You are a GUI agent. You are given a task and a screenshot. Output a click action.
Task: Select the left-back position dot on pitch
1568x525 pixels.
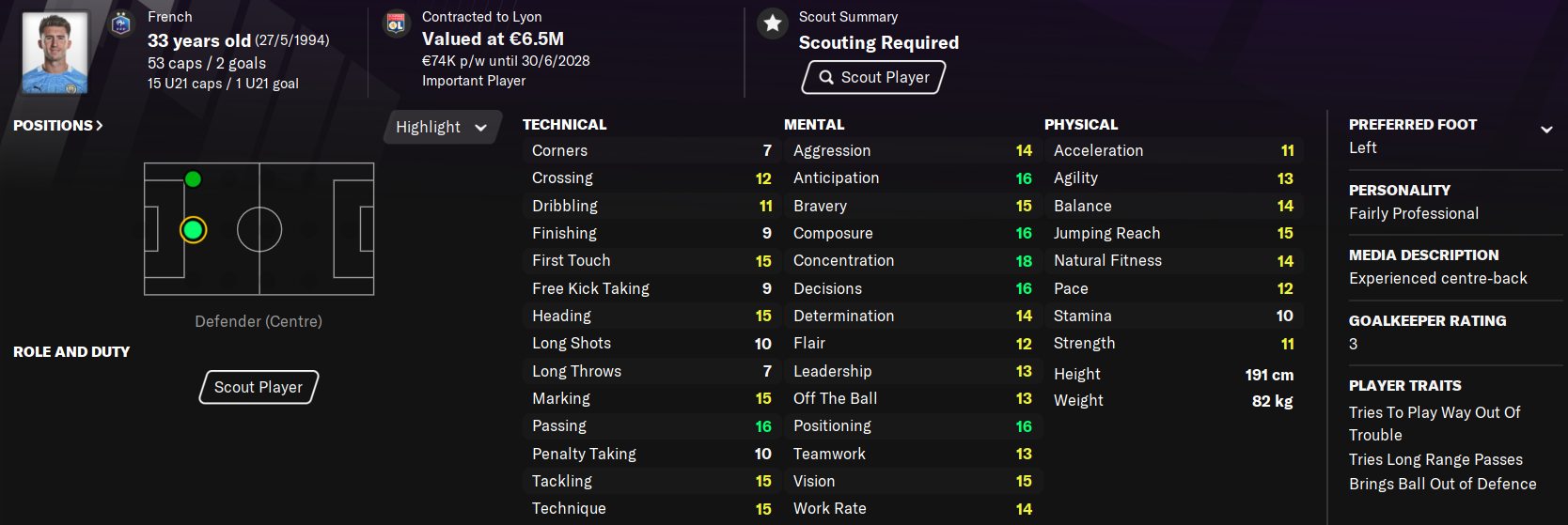(193, 178)
